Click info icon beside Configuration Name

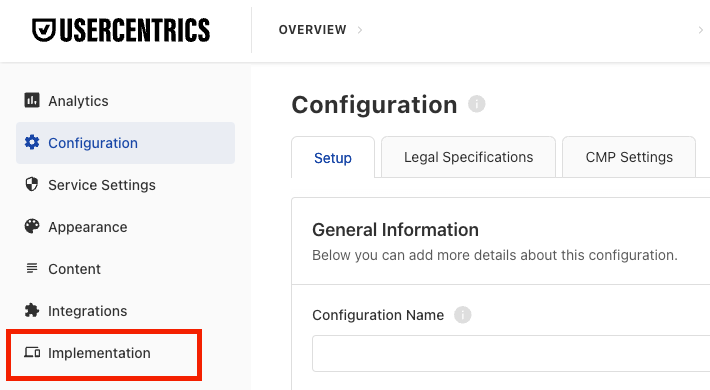point(462,314)
